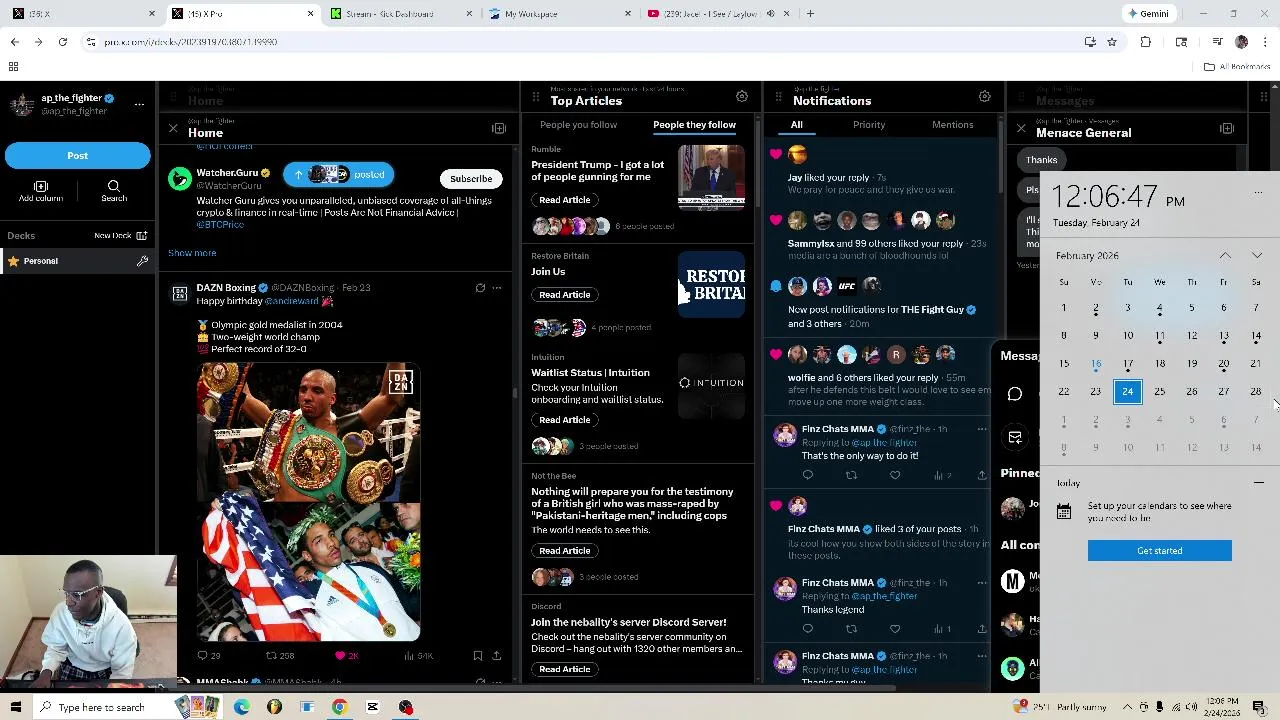Select February 16 in the calendar

tap(1096, 364)
